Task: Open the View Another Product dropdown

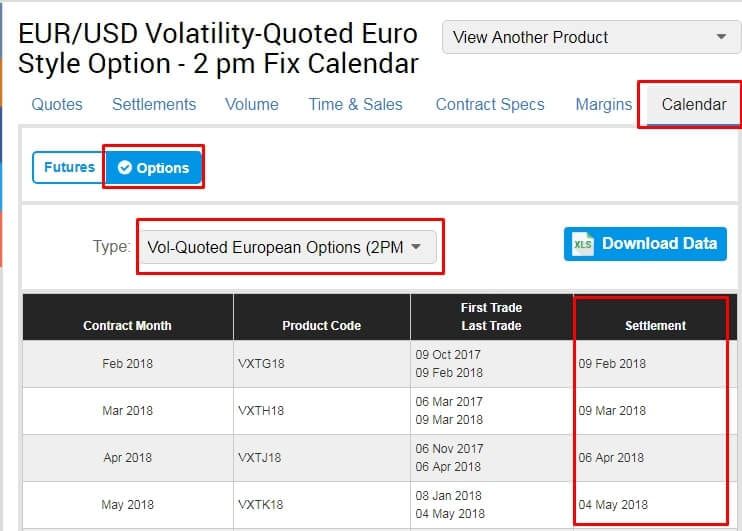Action: point(590,38)
